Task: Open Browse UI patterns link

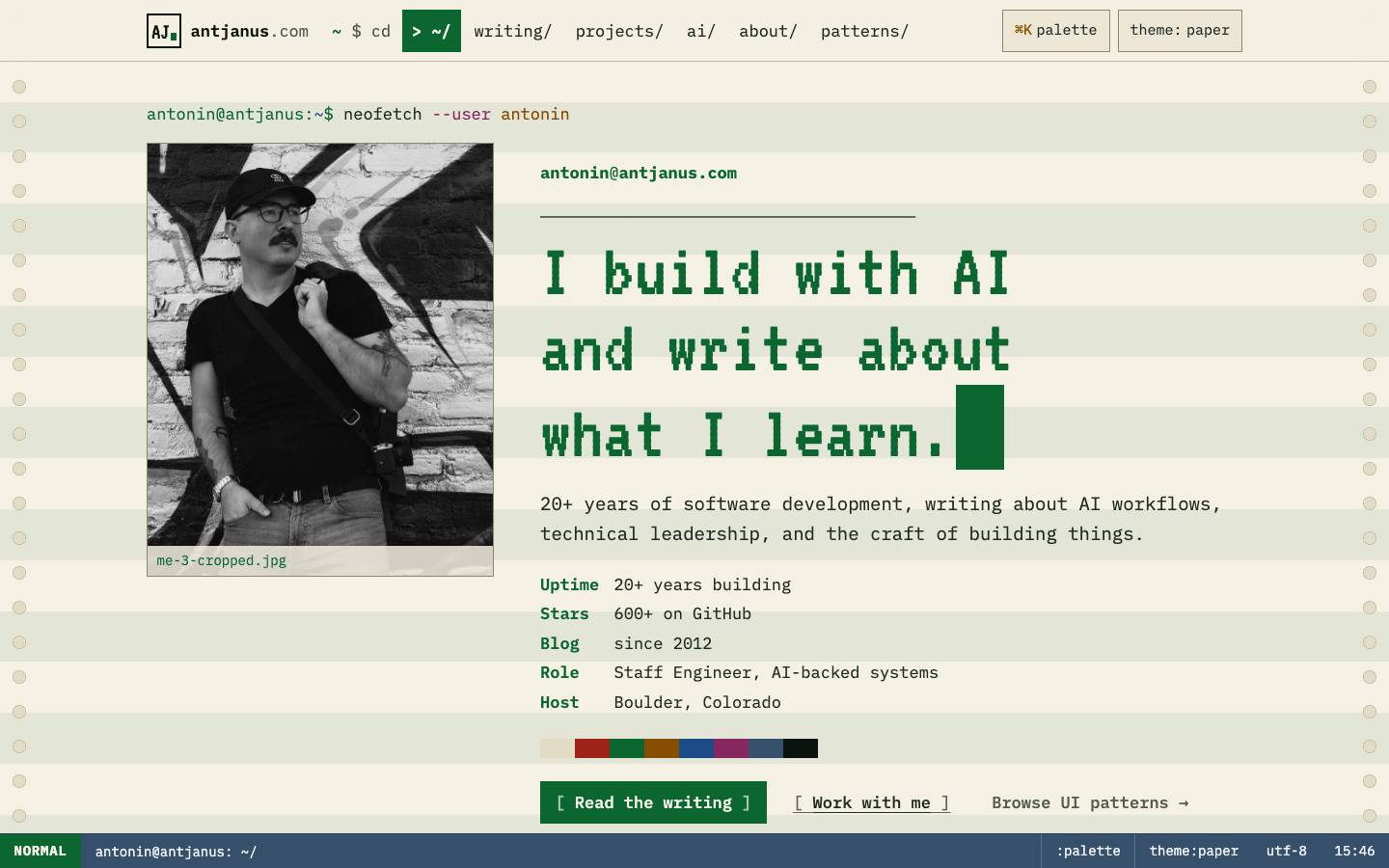Action: (x=1090, y=802)
